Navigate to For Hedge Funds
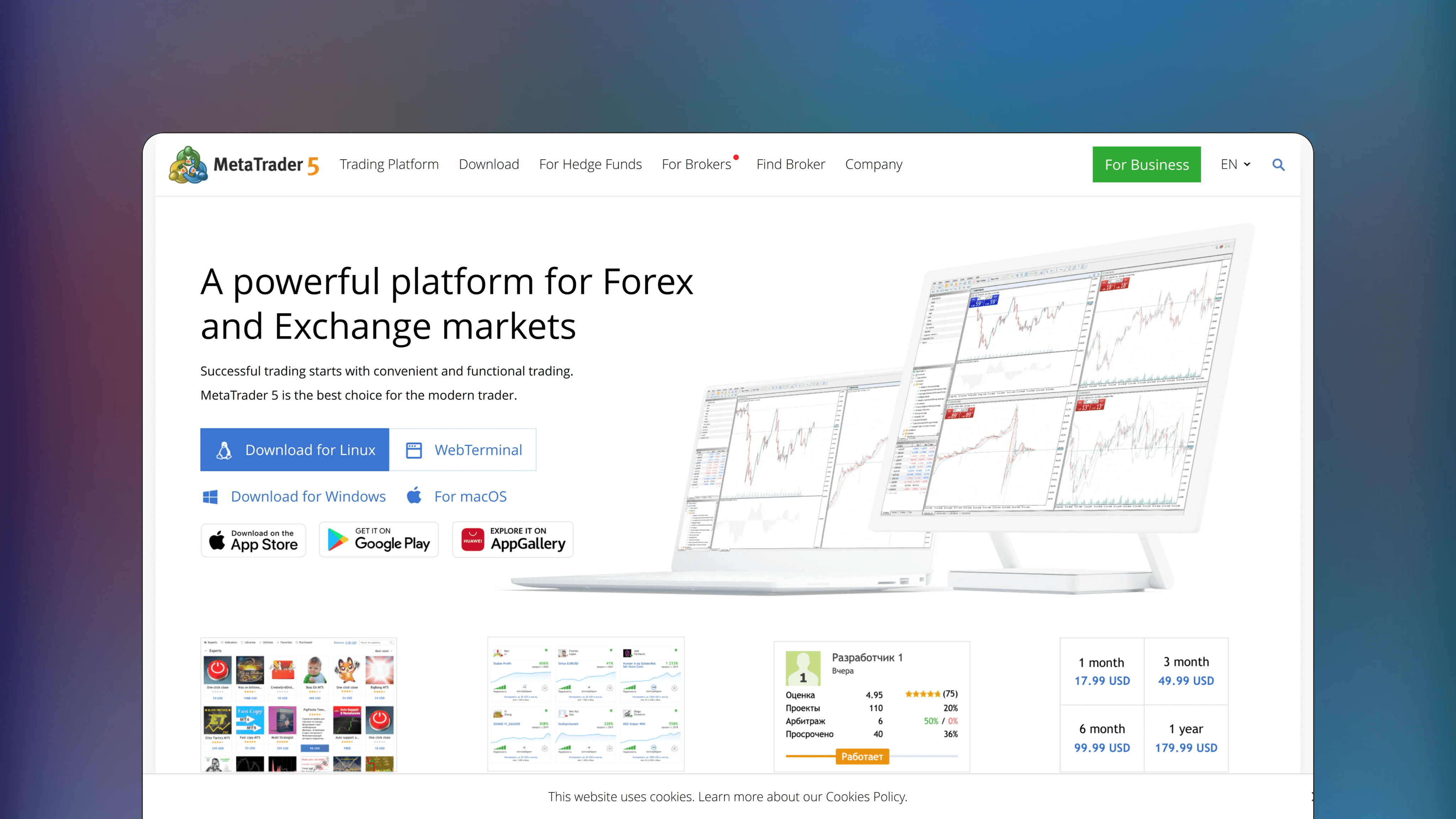The width and height of the screenshot is (1456, 819). (591, 165)
